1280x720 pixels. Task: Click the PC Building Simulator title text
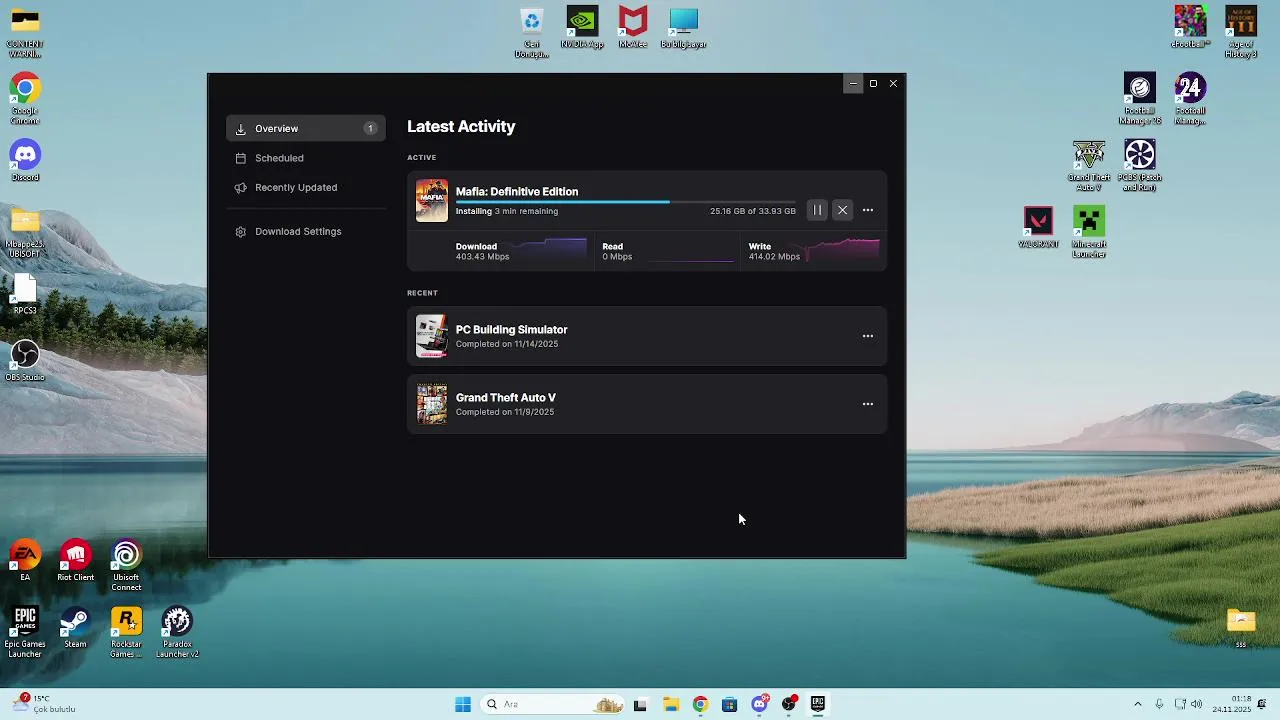click(511, 329)
